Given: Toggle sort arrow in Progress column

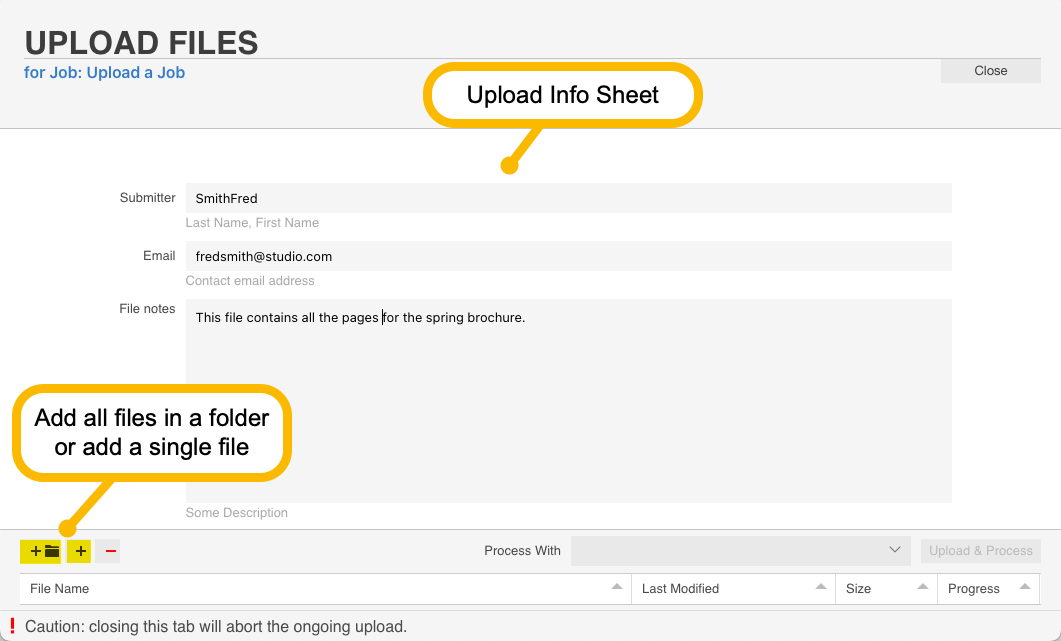Looking at the screenshot, I should (x=1025, y=587).
